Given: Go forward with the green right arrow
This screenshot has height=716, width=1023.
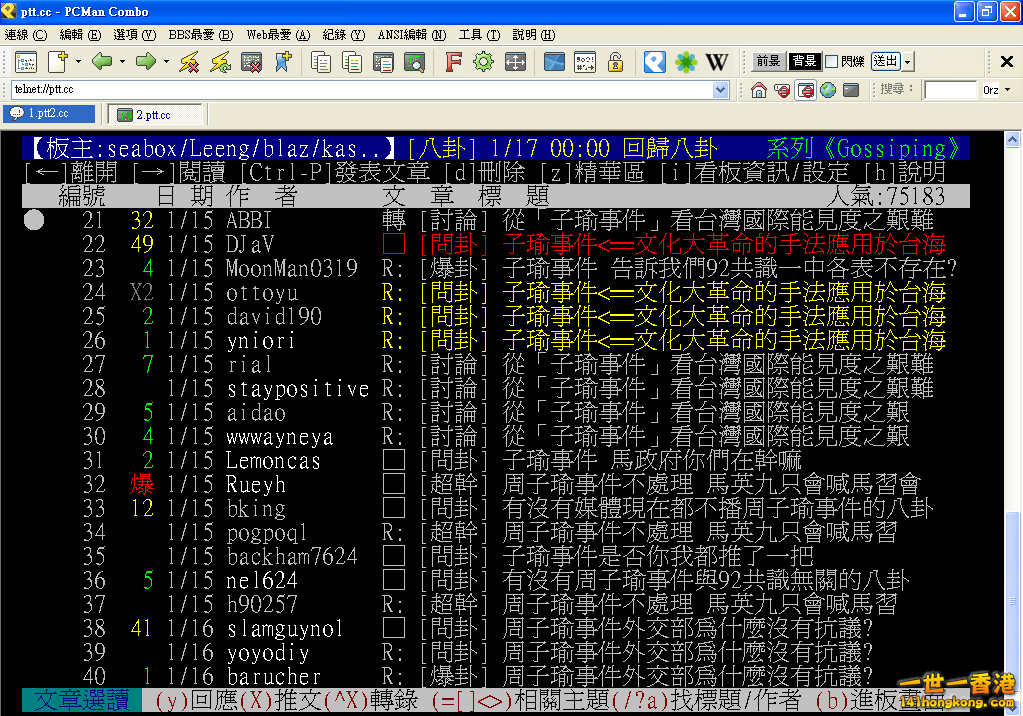Looking at the screenshot, I should tap(145, 62).
